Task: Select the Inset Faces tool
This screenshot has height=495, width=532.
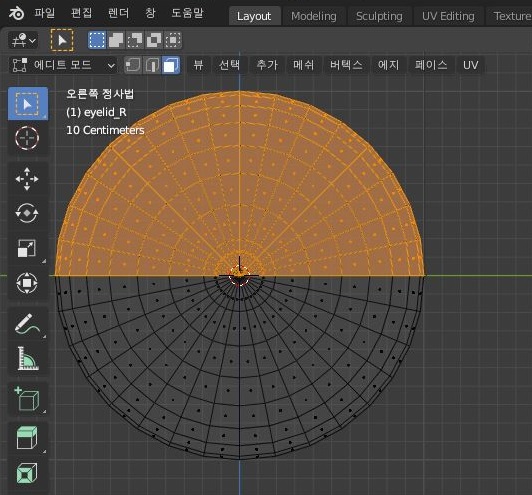Action: click(x=27, y=473)
